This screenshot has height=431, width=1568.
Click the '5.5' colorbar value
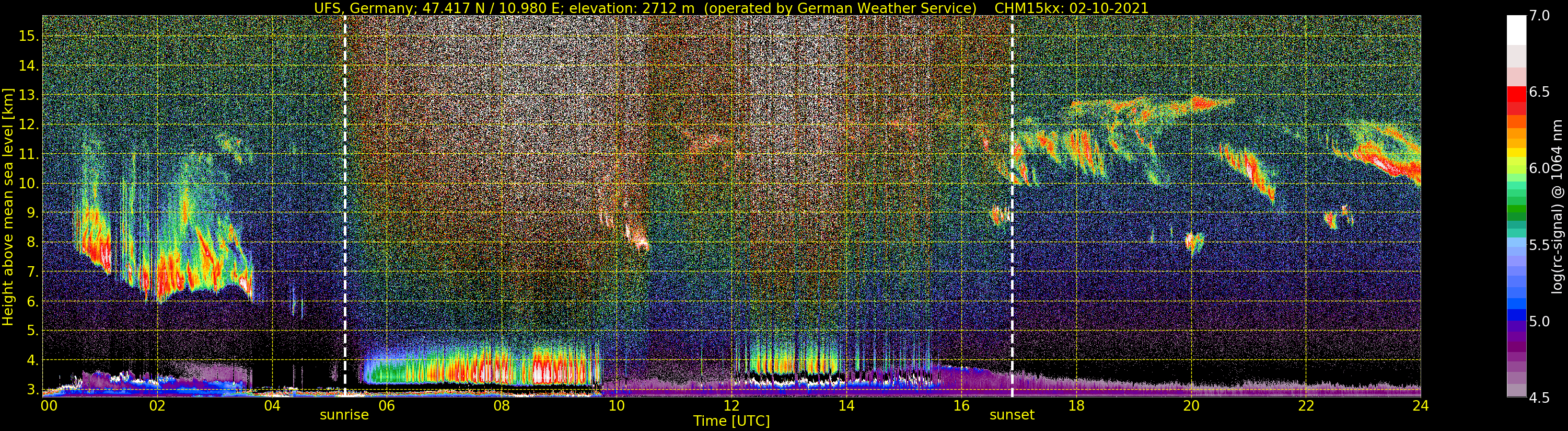pyautogui.click(x=1539, y=245)
